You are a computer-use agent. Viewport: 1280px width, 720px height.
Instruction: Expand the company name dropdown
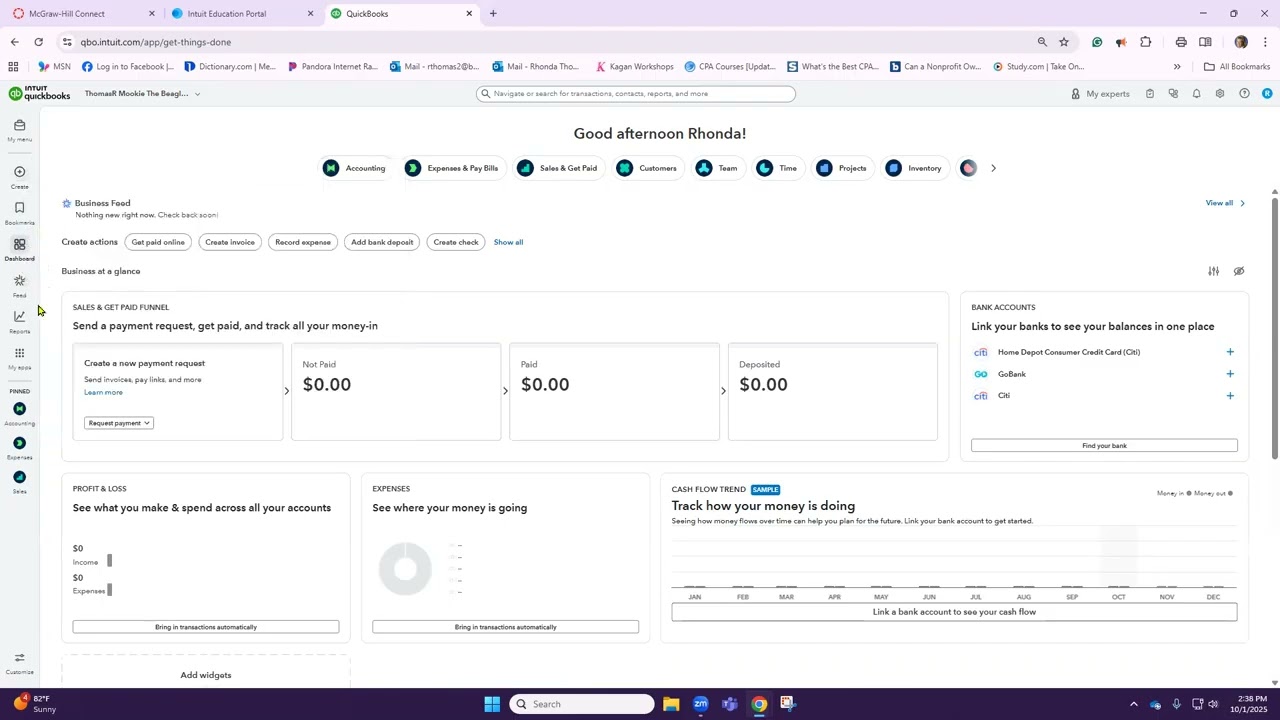click(142, 94)
